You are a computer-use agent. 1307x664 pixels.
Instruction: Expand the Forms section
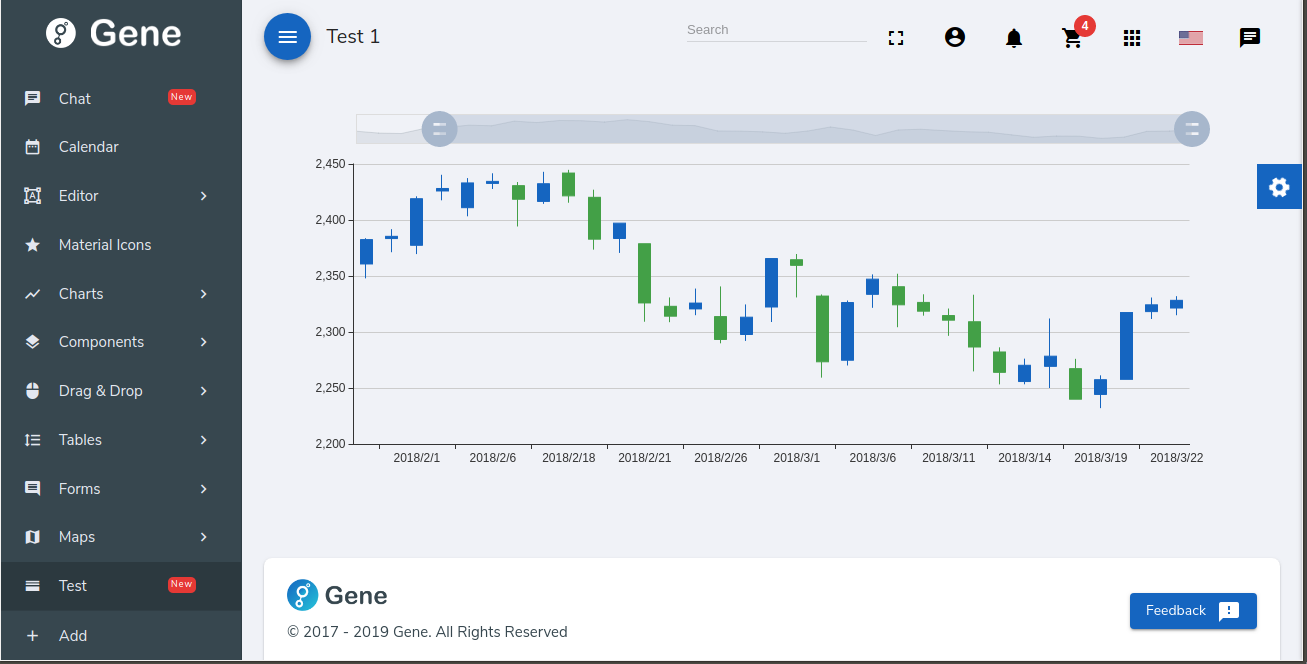tap(80, 488)
